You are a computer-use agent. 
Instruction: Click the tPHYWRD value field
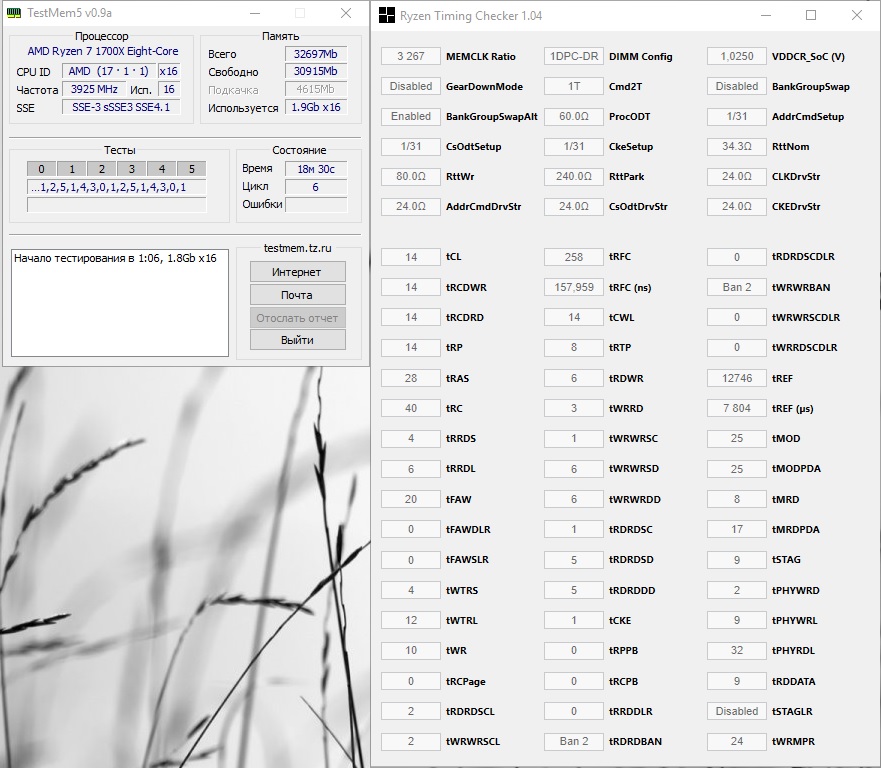[737, 590]
